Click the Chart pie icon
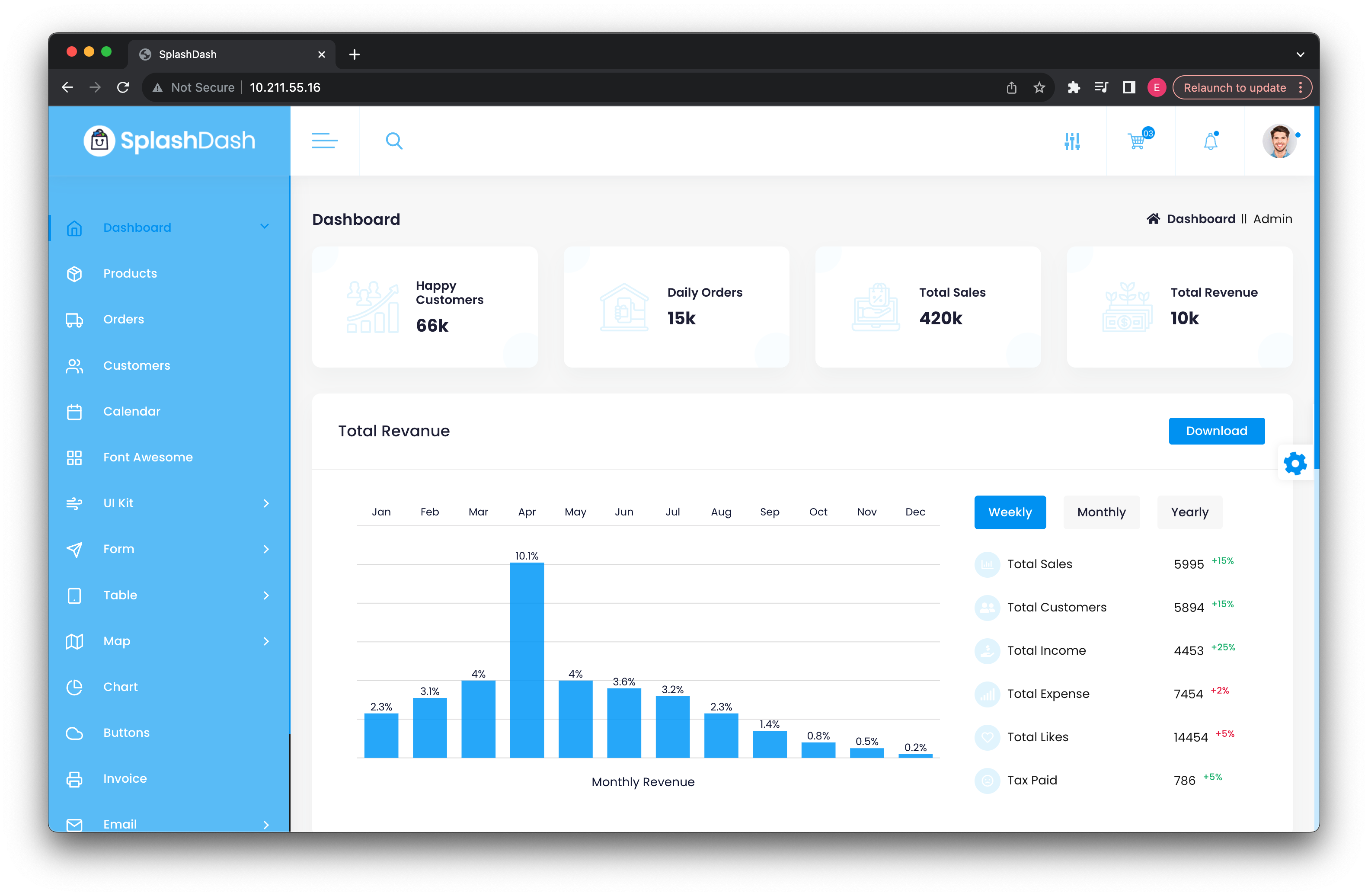Viewport: 1368px width, 896px height. coord(74,687)
